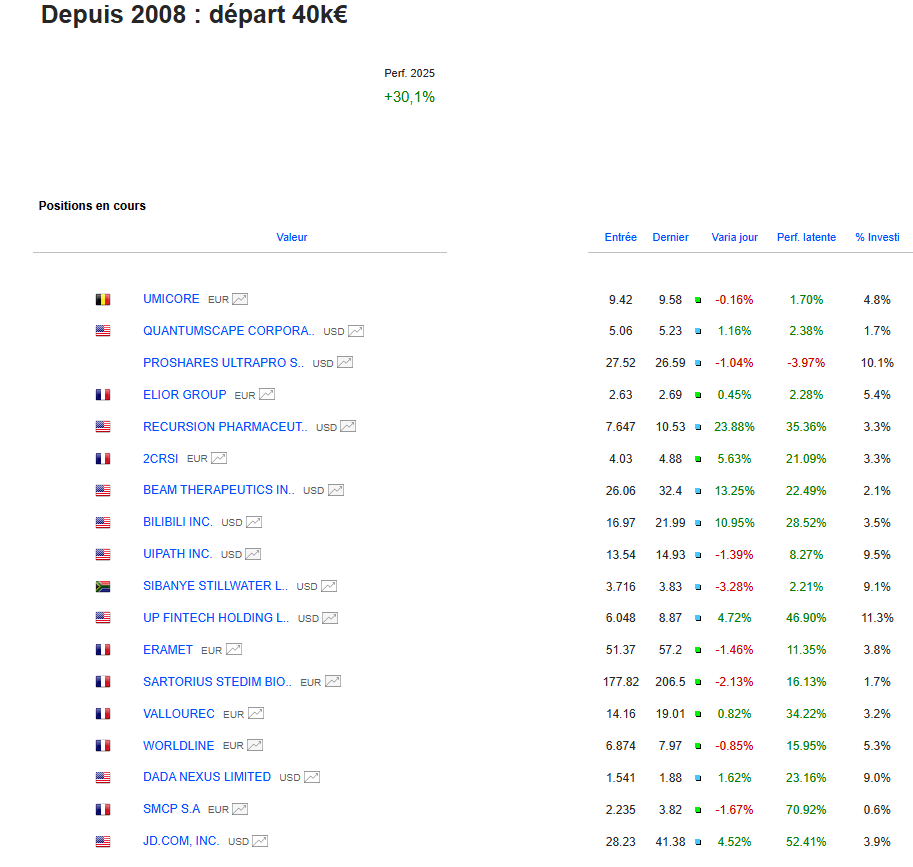The image size is (913, 867).
Task: Open the chart icon for BILIBILI INC.
Action: pyautogui.click(x=254, y=522)
